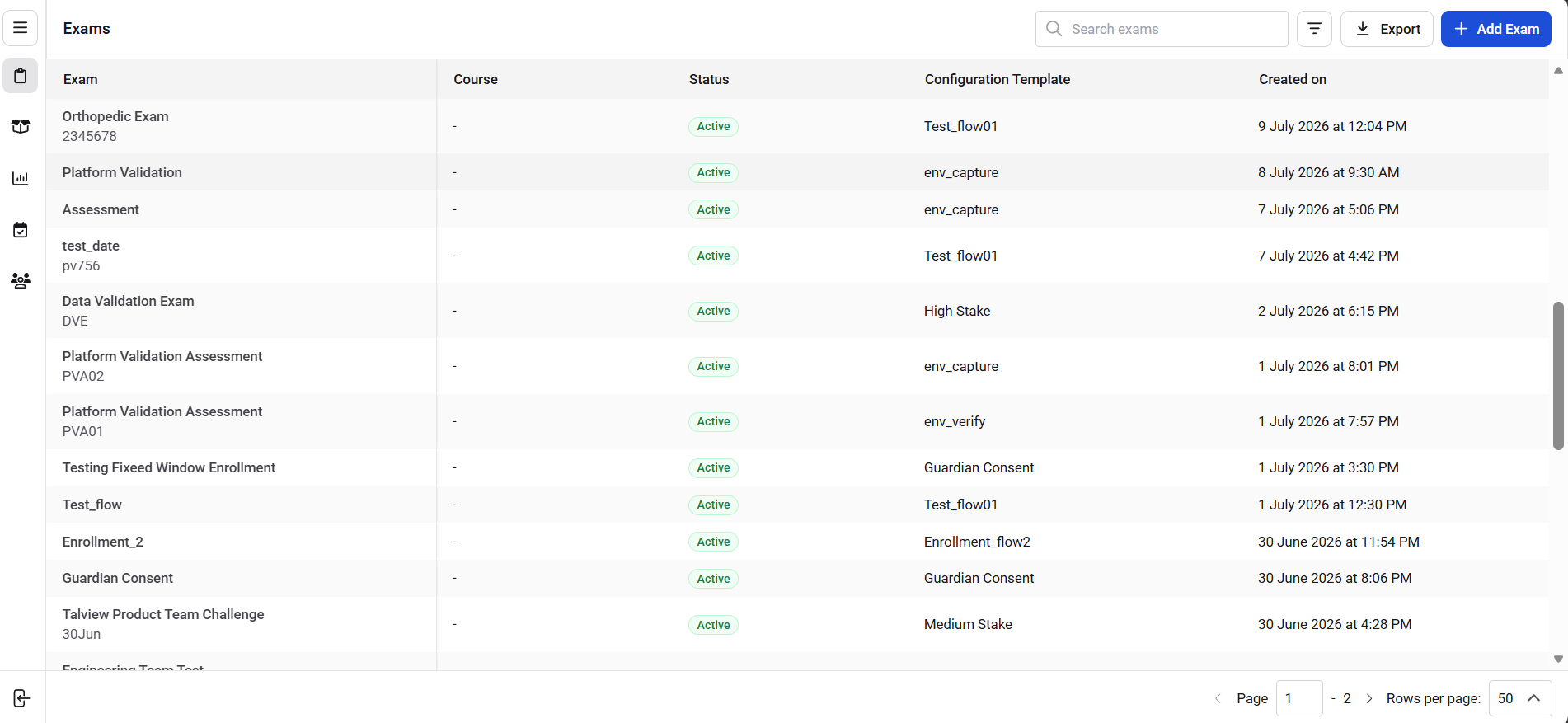The width and height of the screenshot is (1568, 723).
Task: Click exam code 2345678
Action: (x=90, y=136)
